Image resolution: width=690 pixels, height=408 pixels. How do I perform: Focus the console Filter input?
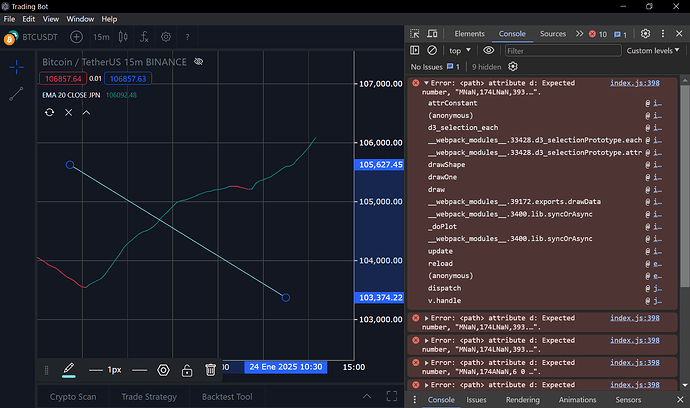[x=563, y=51]
